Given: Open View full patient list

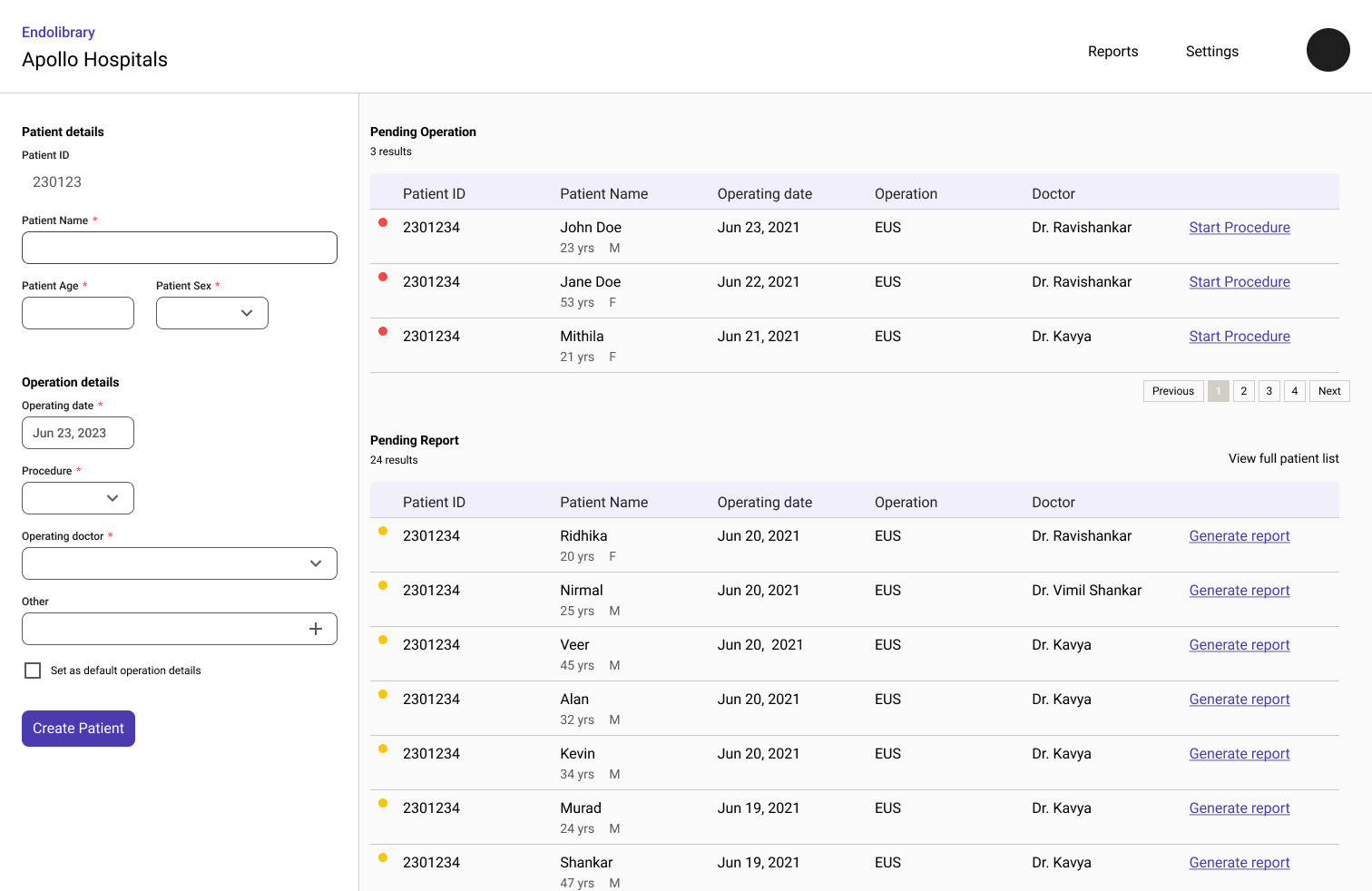Looking at the screenshot, I should point(1283,458).
